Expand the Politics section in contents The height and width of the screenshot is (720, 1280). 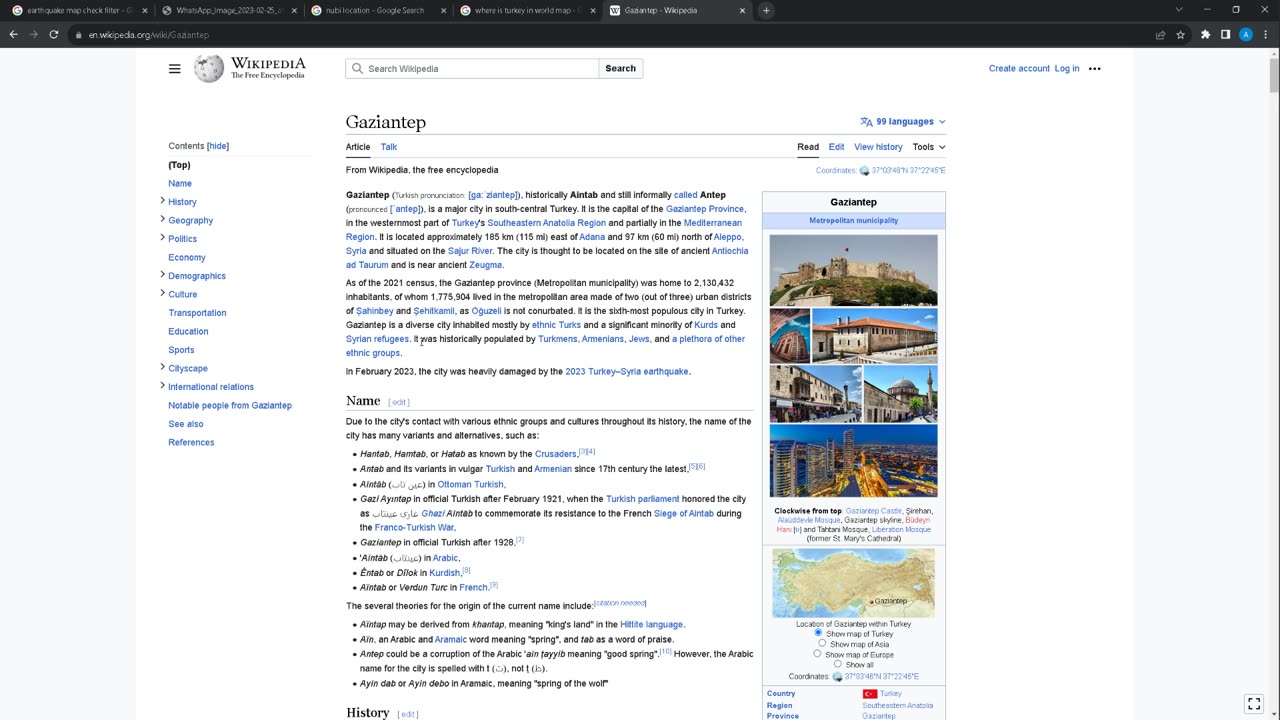click(x=162, y=238)
